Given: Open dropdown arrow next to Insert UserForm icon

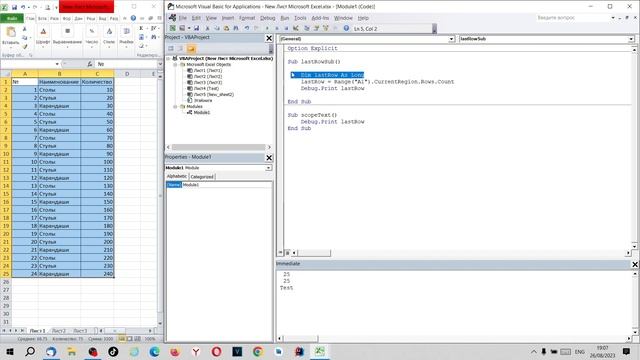Looking at the screenshot, I should [189, 28].
